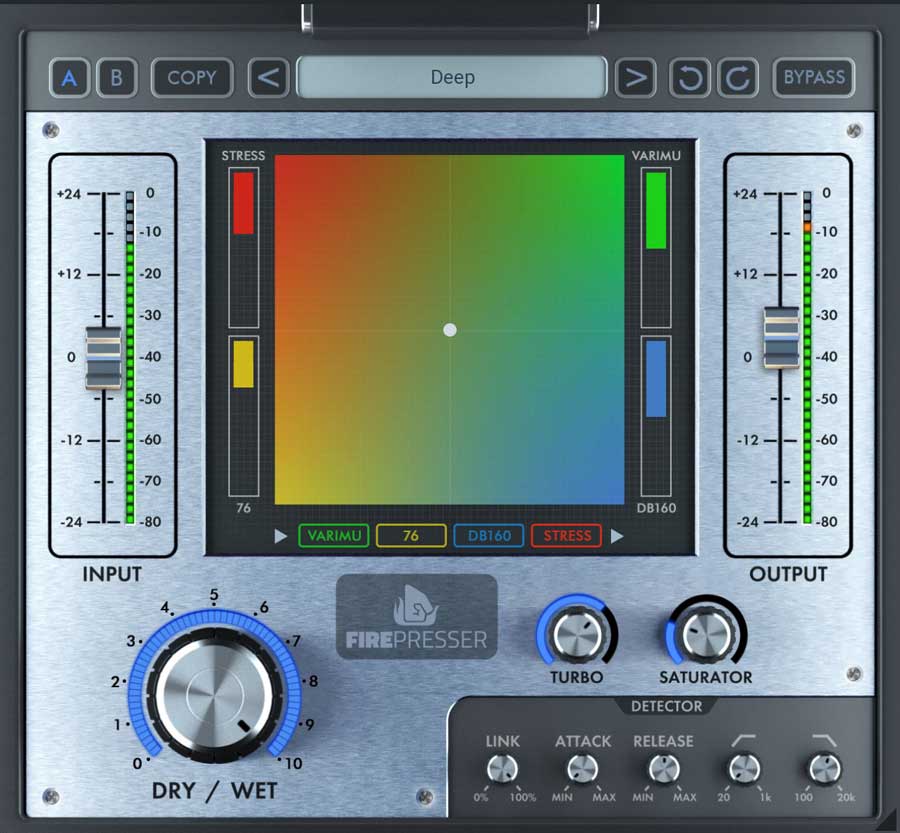This screenshot has height=833, width=900.
Task: Click the RELEASE knob in Detector
Action: pos(664,769)
